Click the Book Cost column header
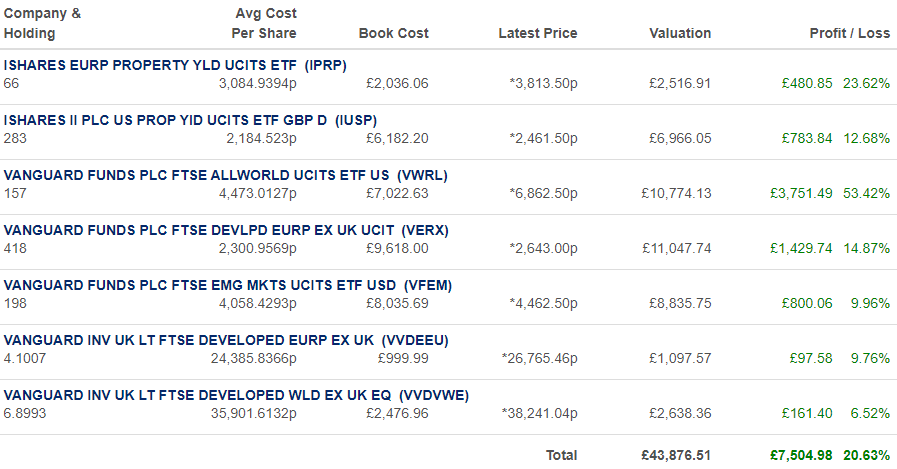897x469 pixels. point(394,33)
